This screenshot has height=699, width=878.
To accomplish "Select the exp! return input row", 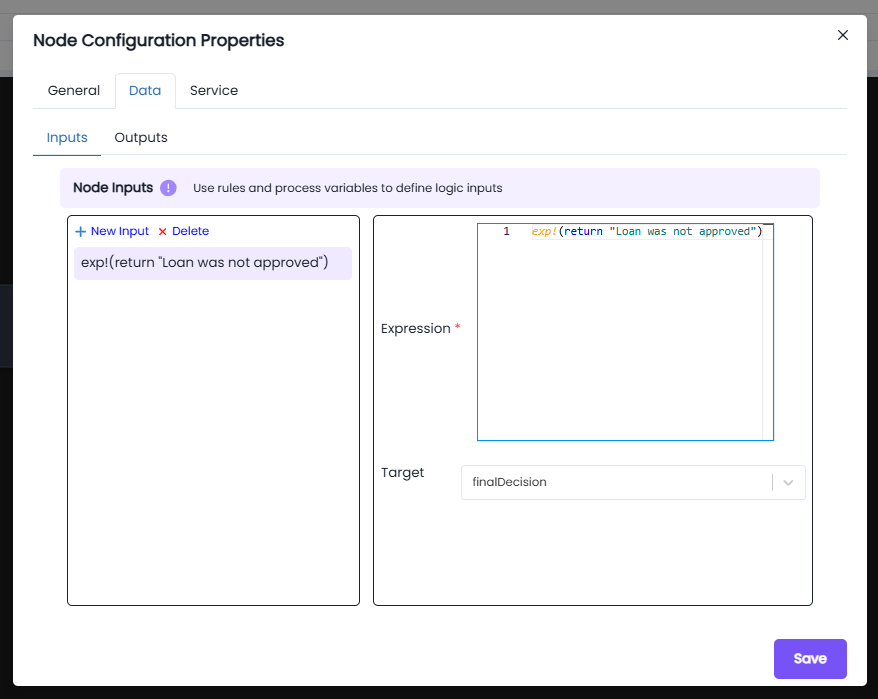I will tap(213, 263).
